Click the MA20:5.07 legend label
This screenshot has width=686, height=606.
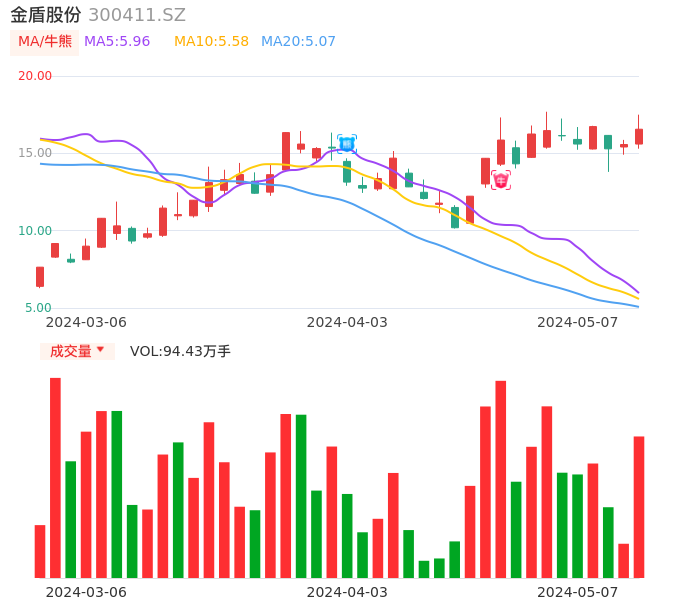tap(298, 42)
